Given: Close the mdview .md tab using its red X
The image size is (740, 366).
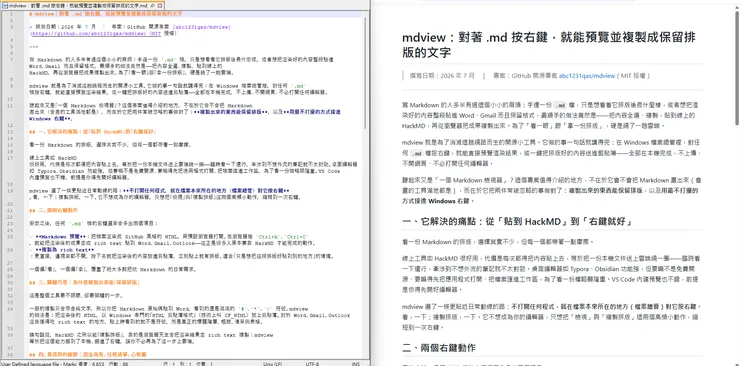Looking at the screenshot, I should (x=160, y=6).
